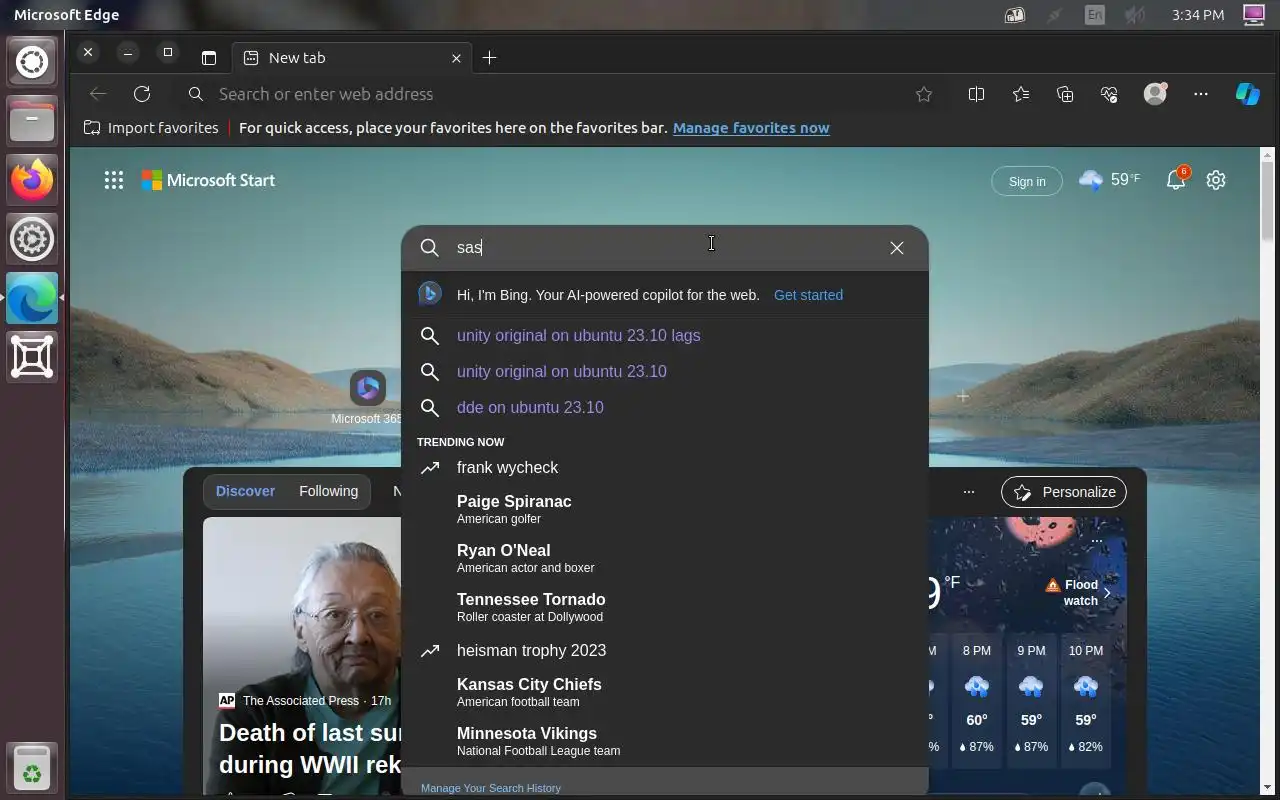Open feed more options ellipsis

(968, 492)
